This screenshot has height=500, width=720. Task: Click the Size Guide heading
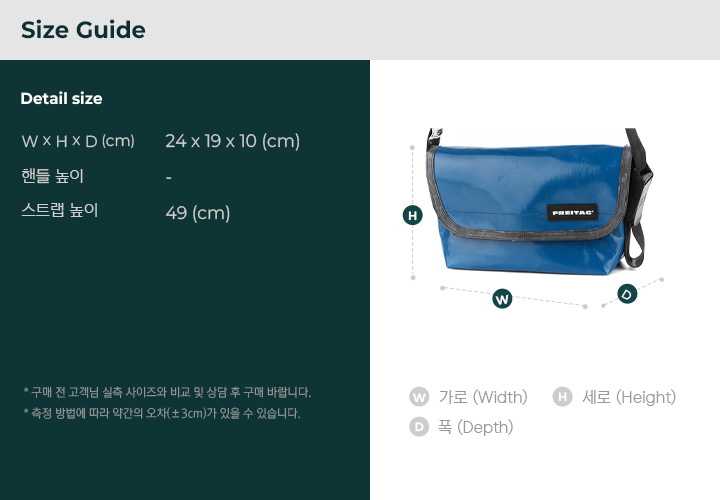83,30
